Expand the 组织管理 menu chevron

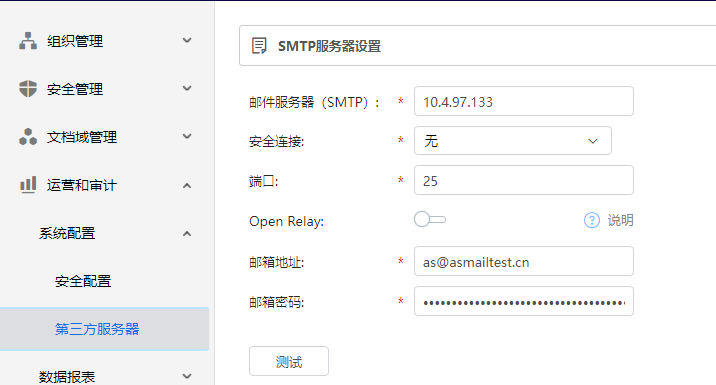pyautogui.click(x=187, y=41)
